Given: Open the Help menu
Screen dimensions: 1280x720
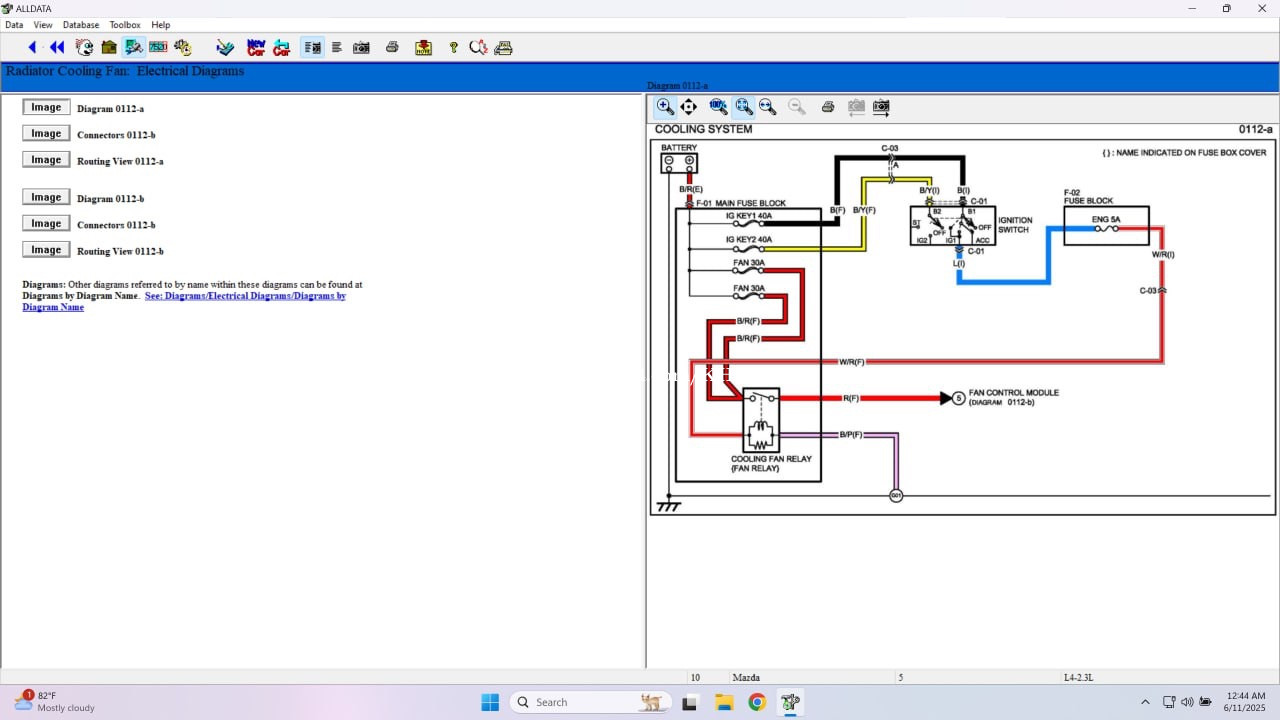Looking at the screenshot, I should [x=161, y=24].
